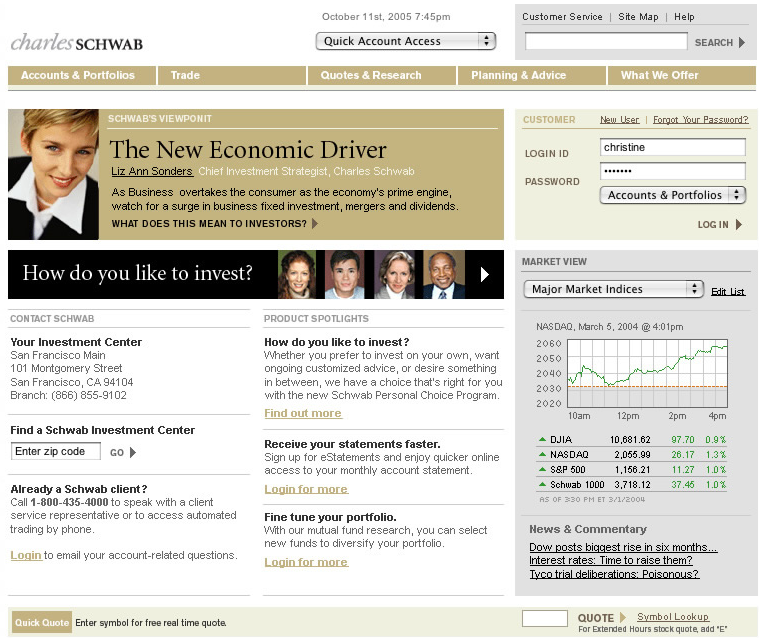Open the What We Offer nav tab
The image size is (759, 638).
(682, 76)
